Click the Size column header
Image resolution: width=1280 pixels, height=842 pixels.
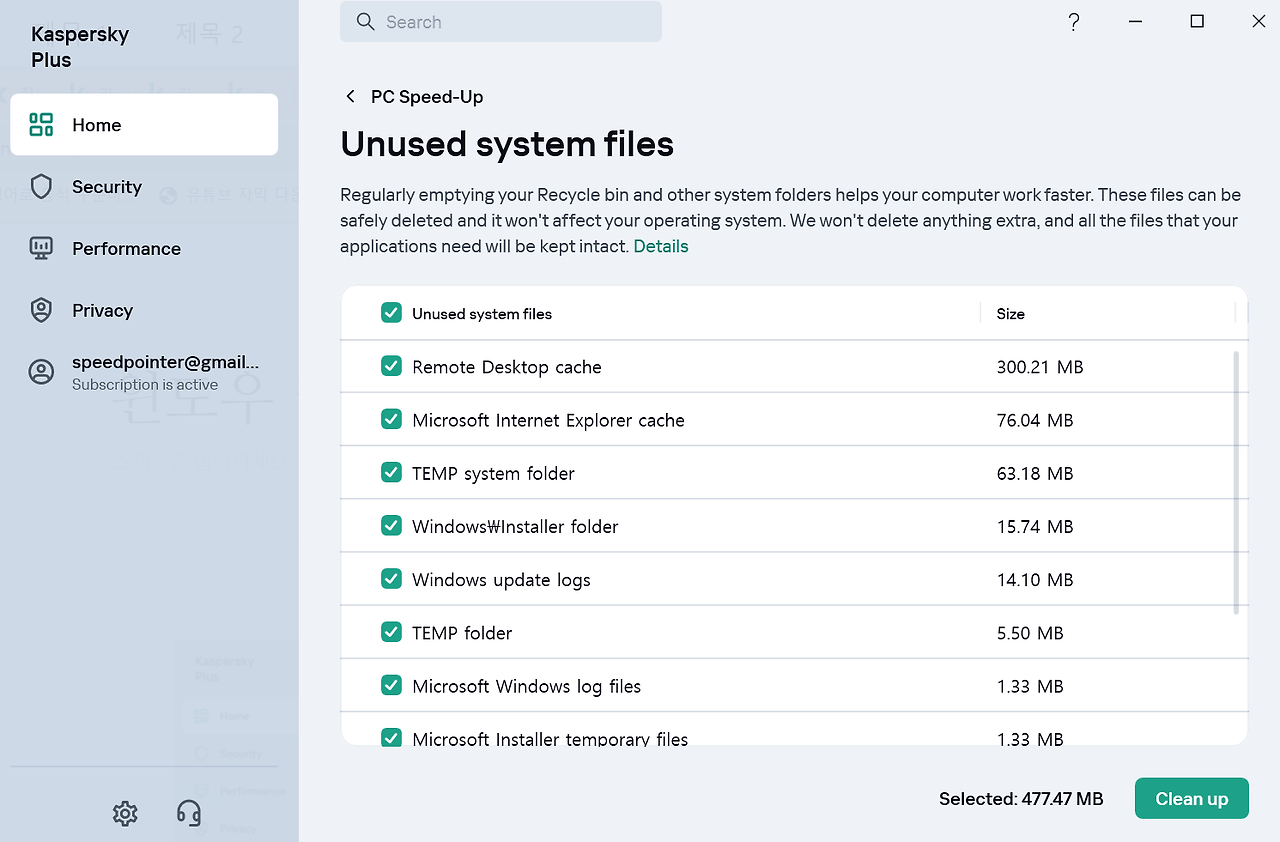[x=1010, y=314]
